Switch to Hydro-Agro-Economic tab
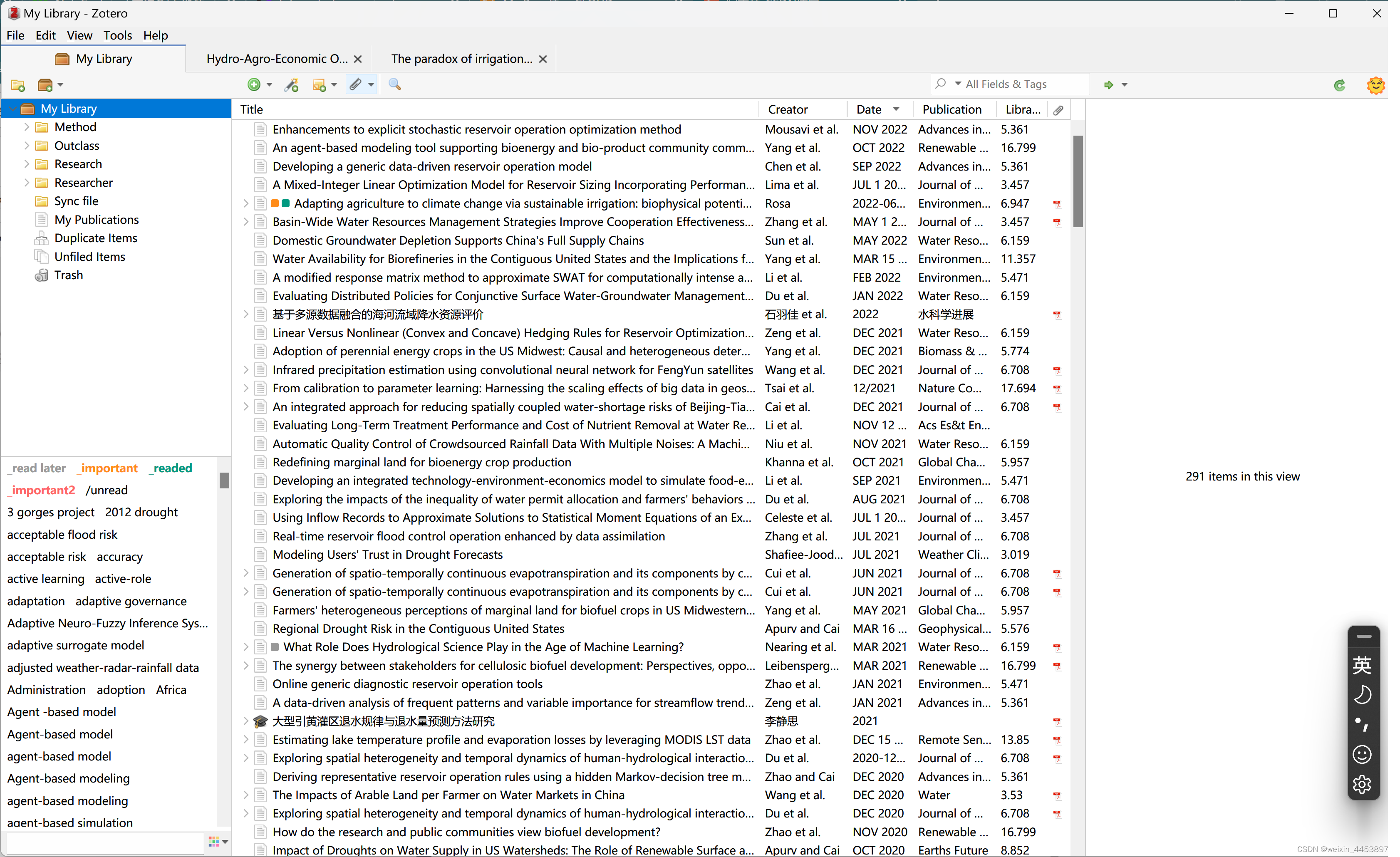The width and height of the screenshot is (1400, 857). pyautogui.click(x=277, y=59)
